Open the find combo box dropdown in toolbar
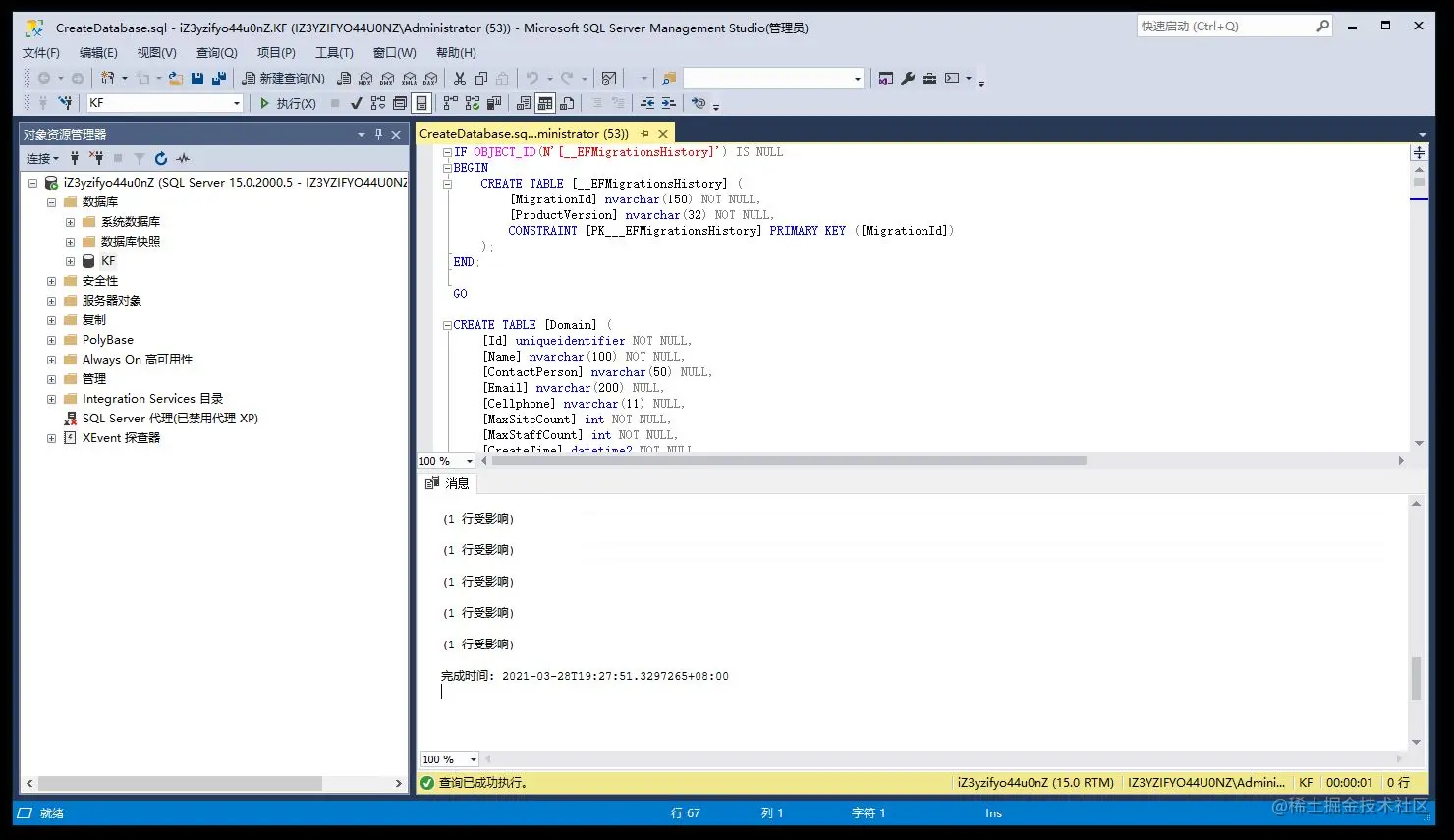This screenshot has width=1454, height=840. (857, 79)
